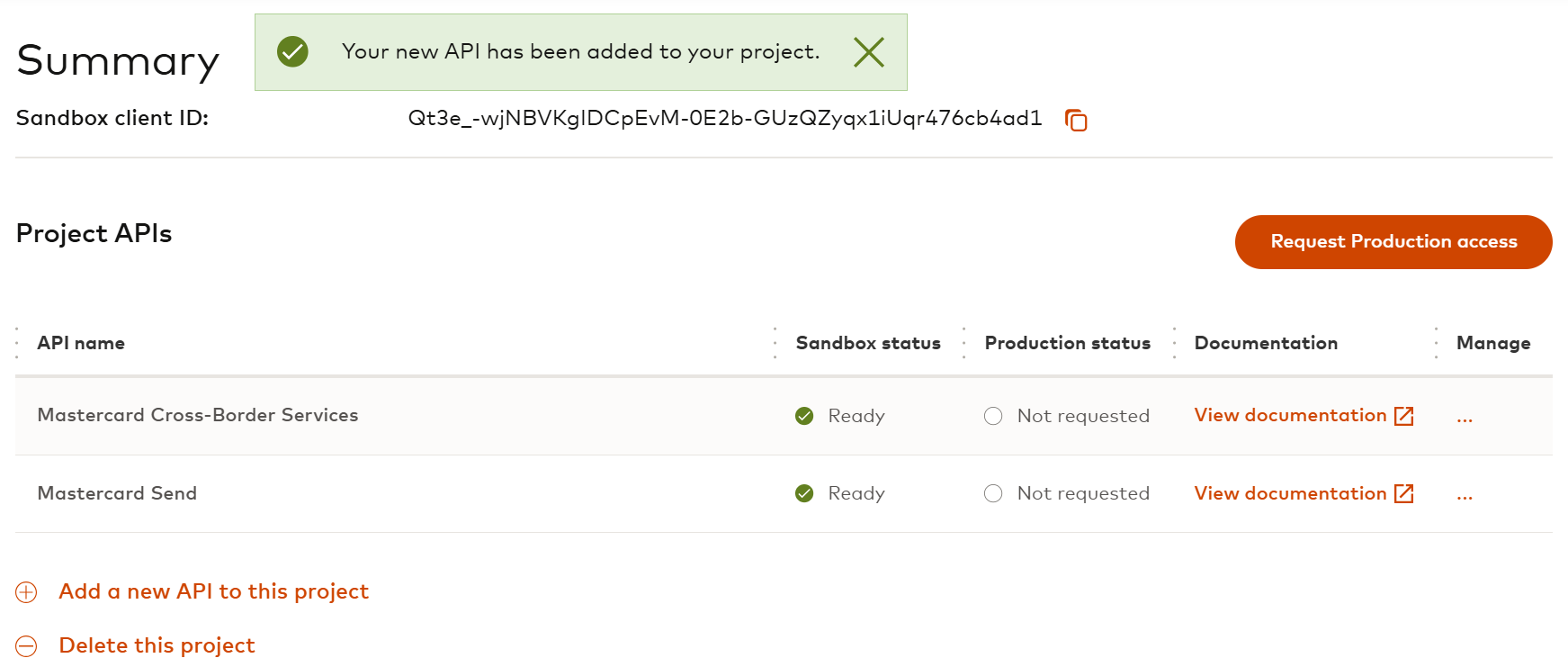The image size is (1568, 667).
Task: Sort by API name column header
Action: pyautogui.click(x=81, y=343)
